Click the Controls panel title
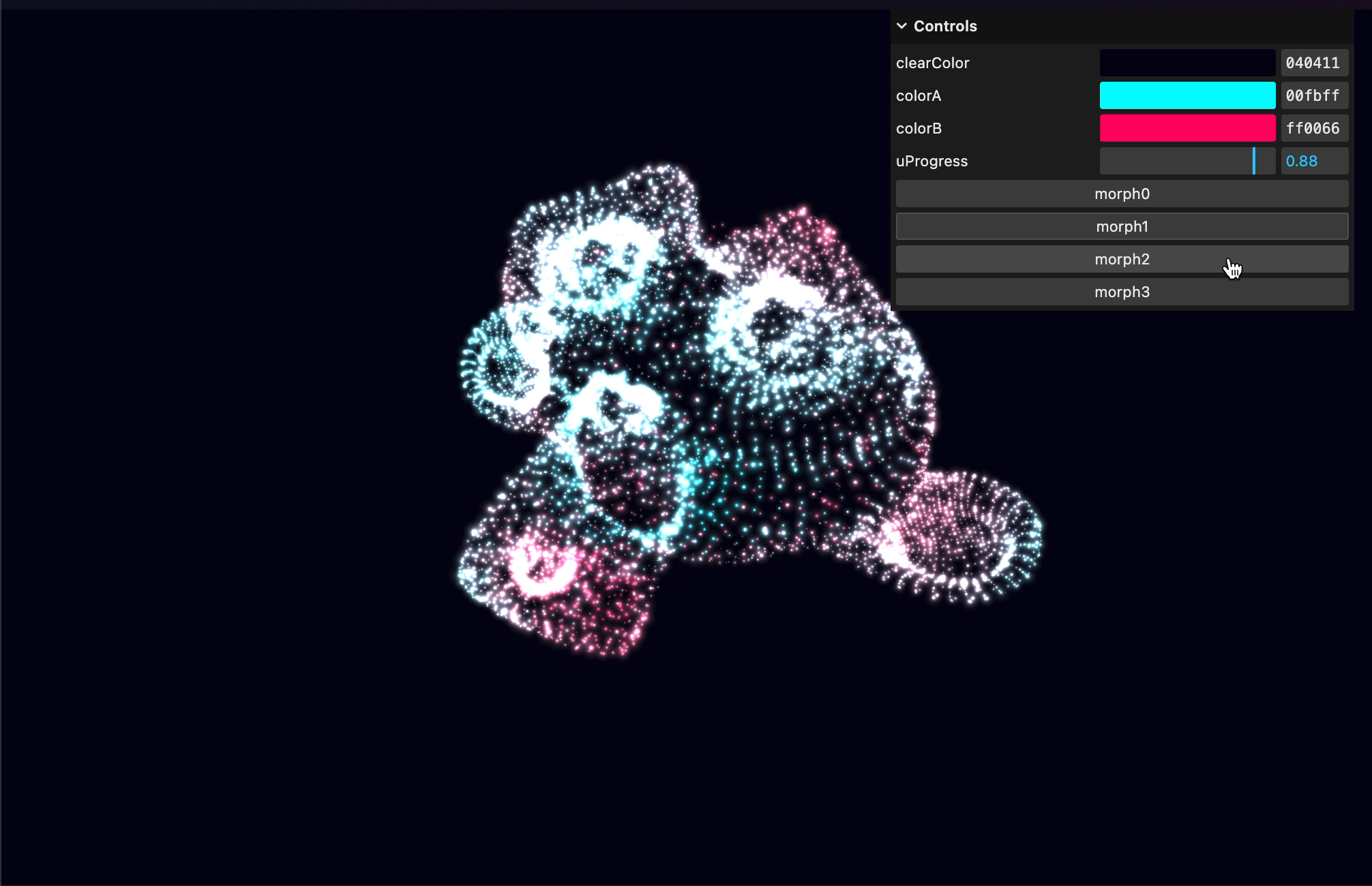Viewport: 1372px width, 886px height. pos(945,26)
